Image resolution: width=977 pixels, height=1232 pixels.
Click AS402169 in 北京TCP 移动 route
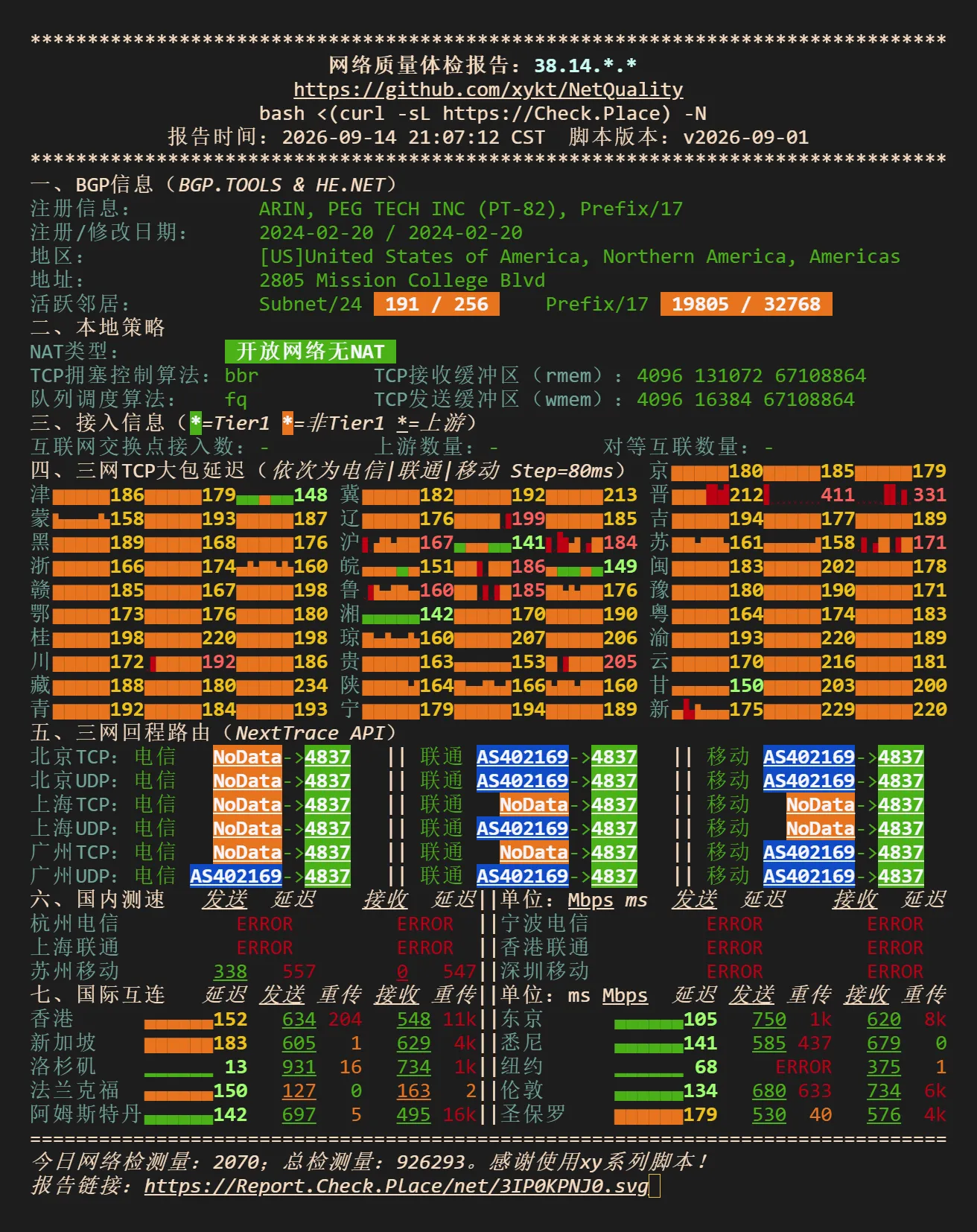809,757
